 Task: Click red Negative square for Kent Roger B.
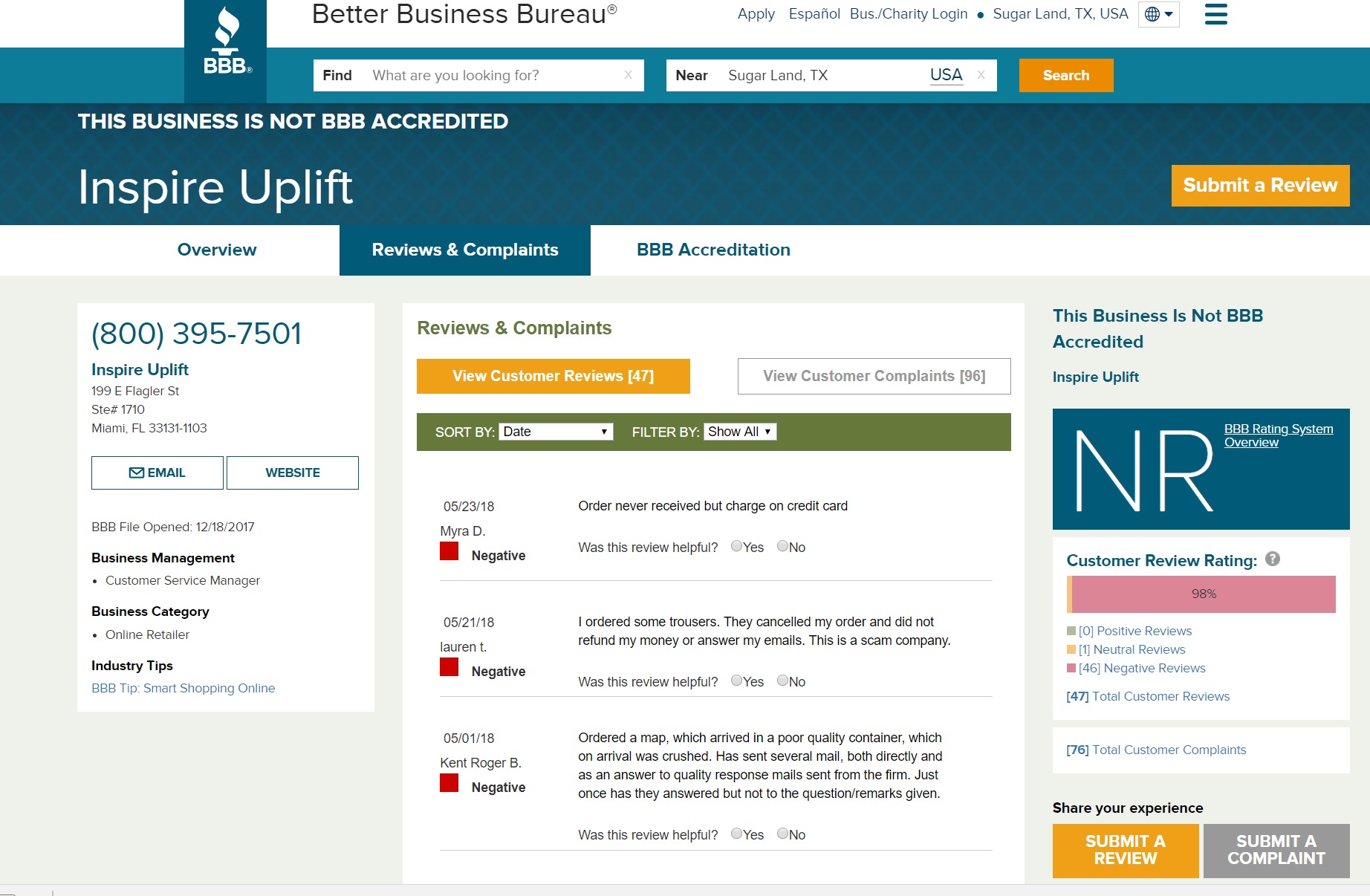pos(449,783)
